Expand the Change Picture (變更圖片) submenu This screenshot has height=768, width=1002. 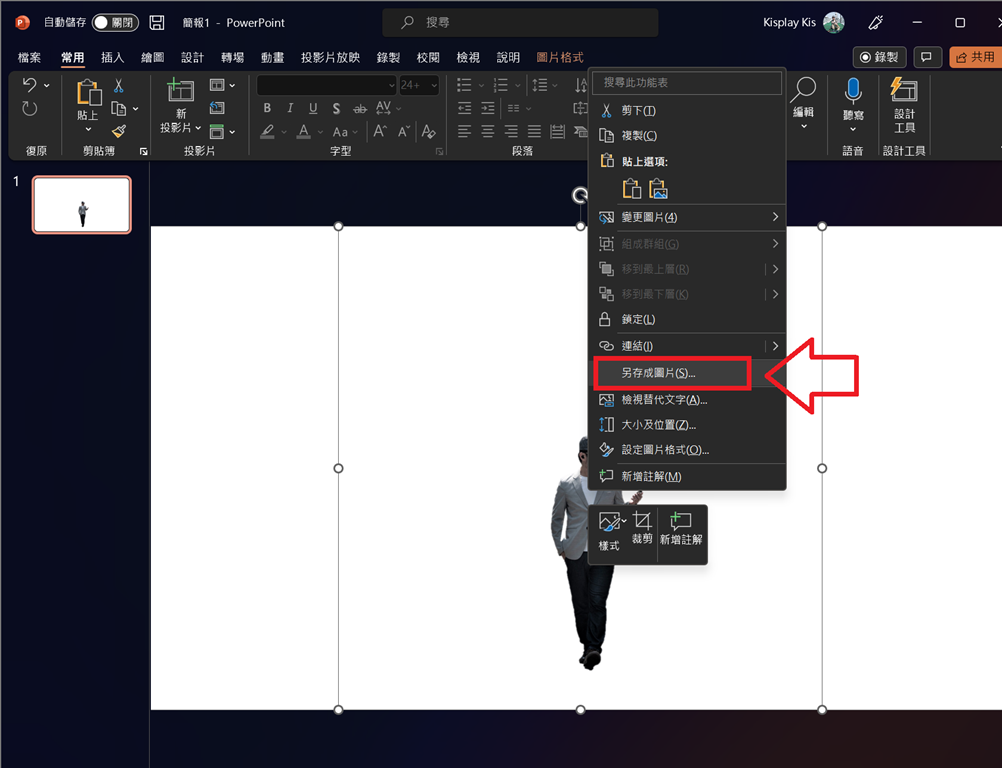click(x=775, y=217)
